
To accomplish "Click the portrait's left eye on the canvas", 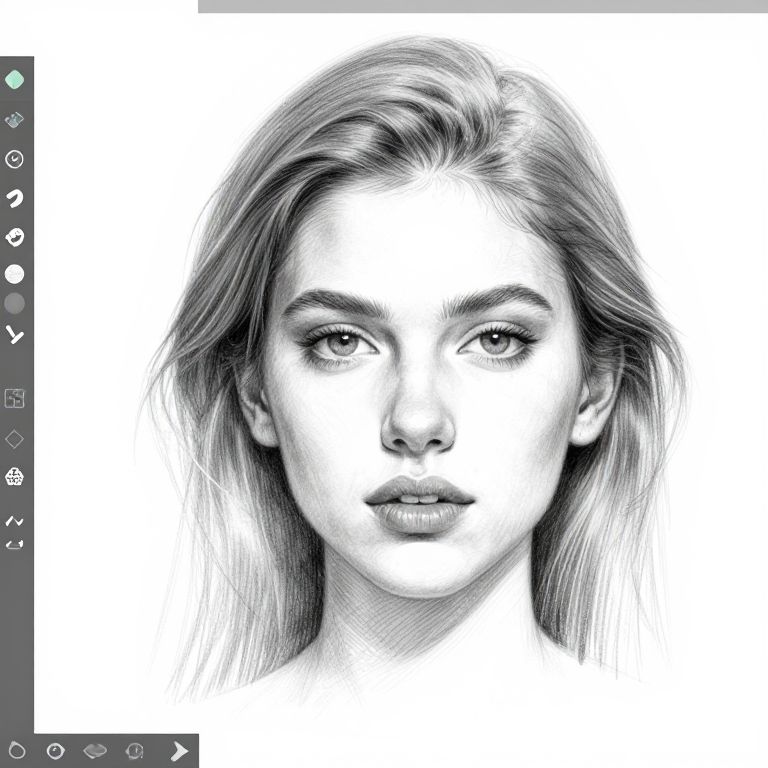I will [x=345, y=343].
